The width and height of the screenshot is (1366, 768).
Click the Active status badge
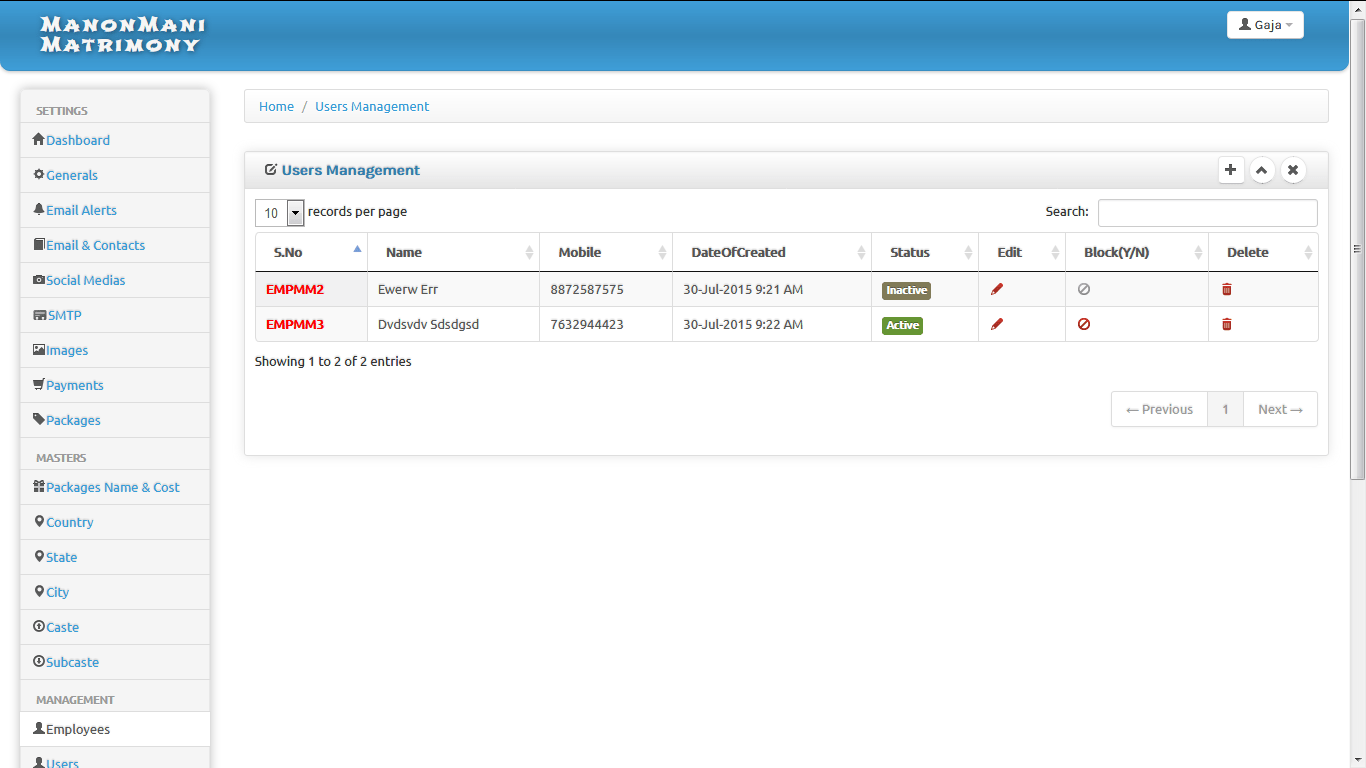tap(902, 325)
